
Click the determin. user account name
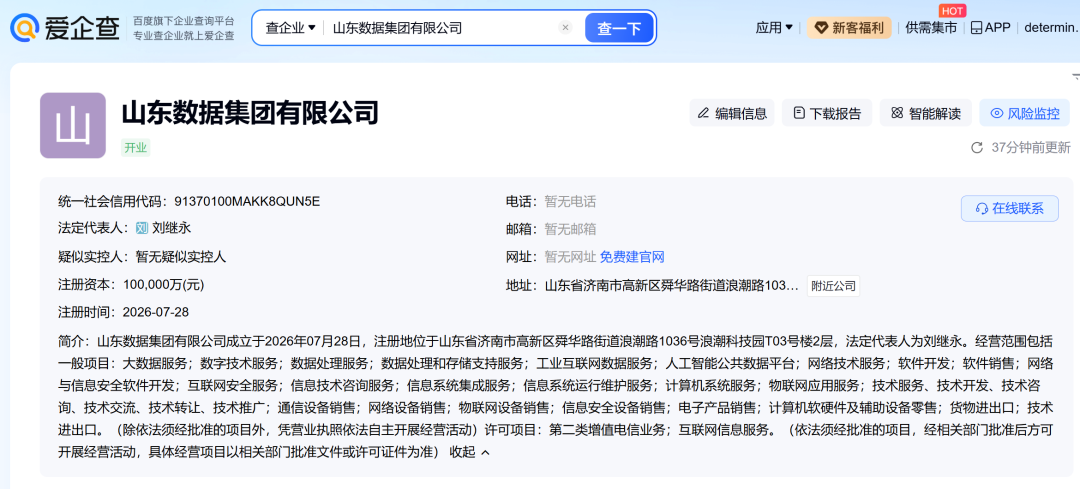click(1051, 28)
